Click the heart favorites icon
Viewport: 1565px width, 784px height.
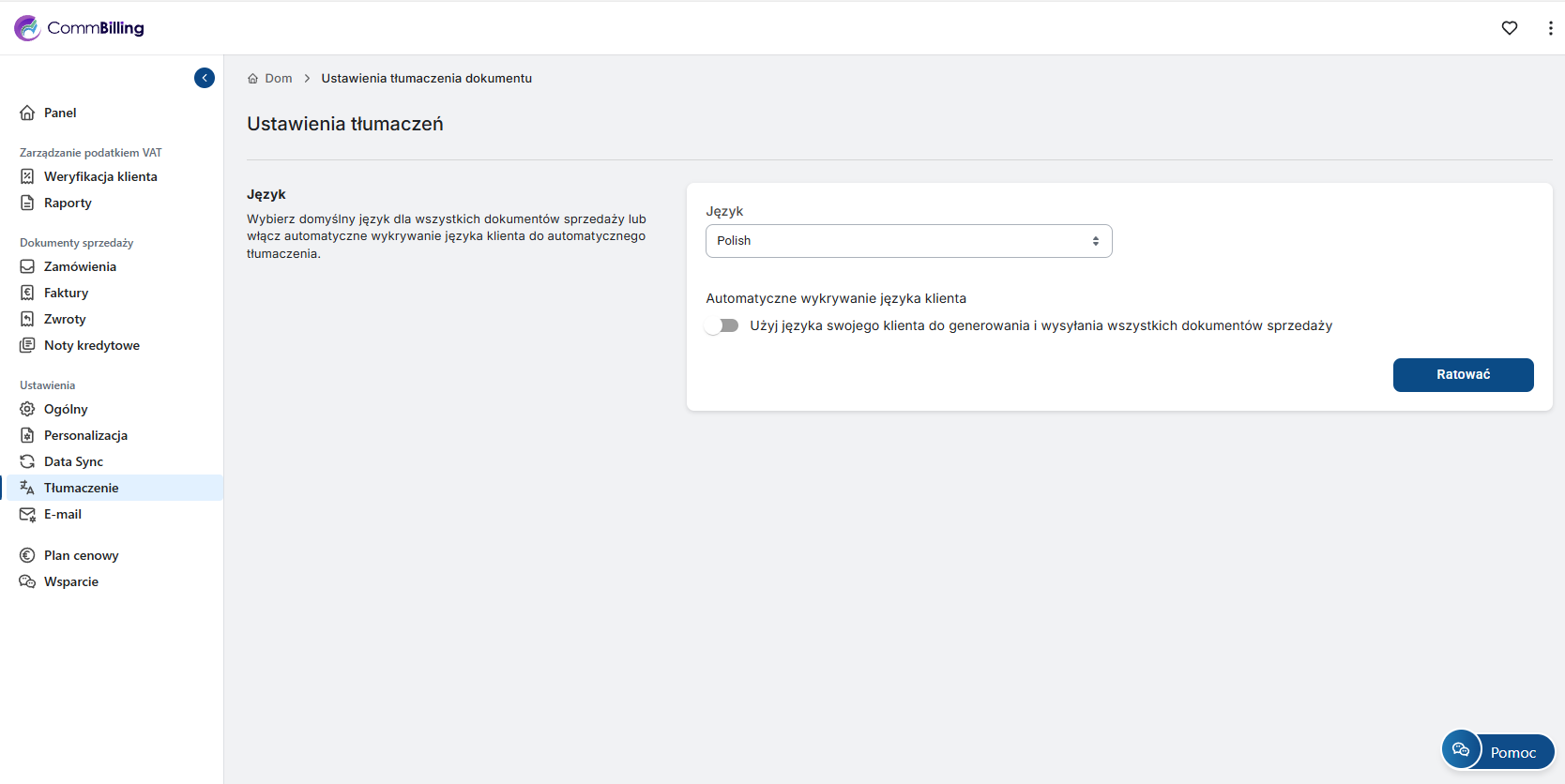pyautogui.click(x=1509, y=28)
